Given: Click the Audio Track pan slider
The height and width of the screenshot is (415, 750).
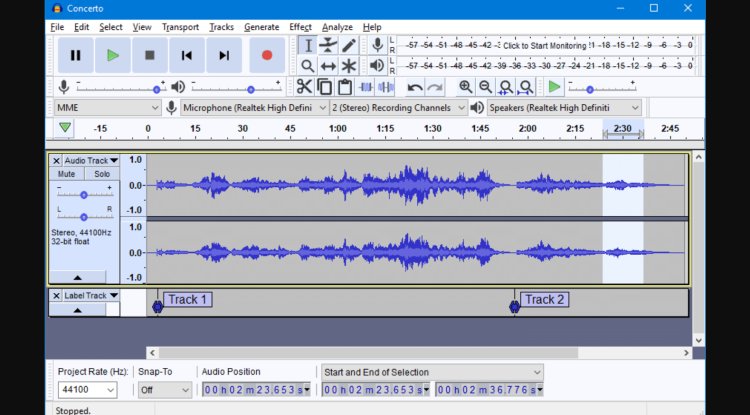Looking at the screenshot, I should tap(84, 217).
